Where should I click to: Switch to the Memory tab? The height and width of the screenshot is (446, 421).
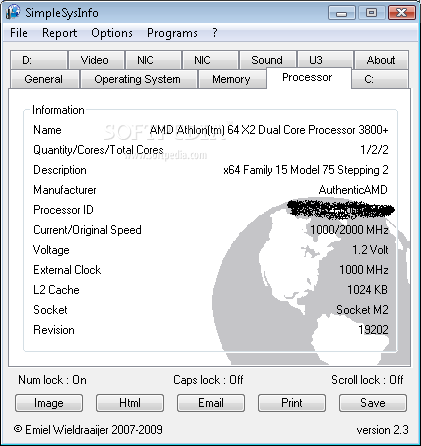pyautogui.click(x=232, y=79)
